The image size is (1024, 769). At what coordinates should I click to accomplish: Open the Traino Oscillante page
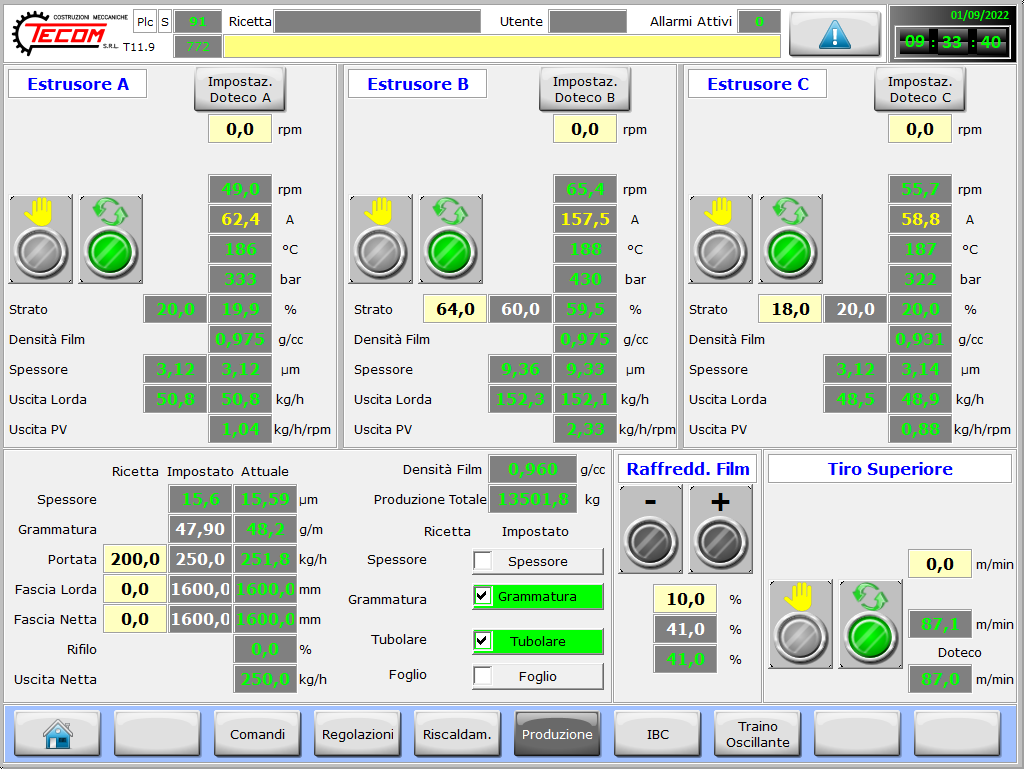tap(757, 734)
